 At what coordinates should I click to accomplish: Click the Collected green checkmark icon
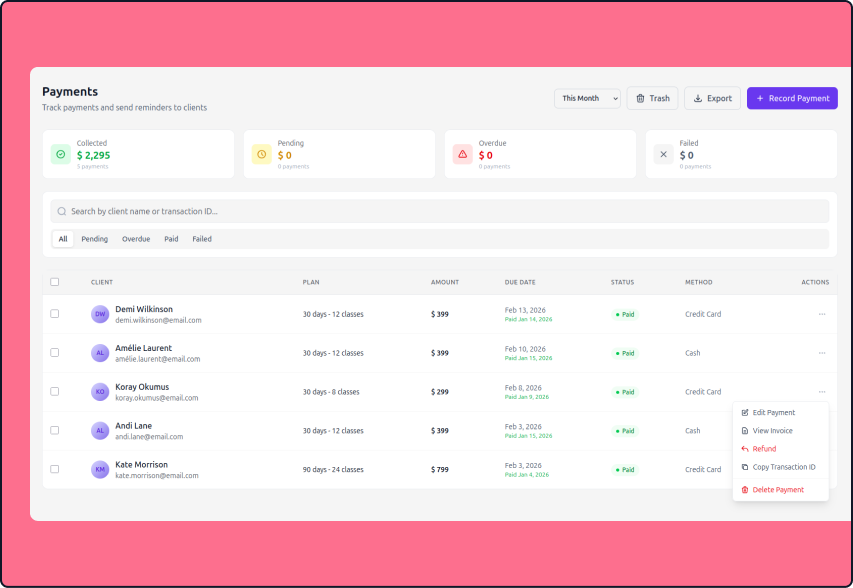click(61, 154)
